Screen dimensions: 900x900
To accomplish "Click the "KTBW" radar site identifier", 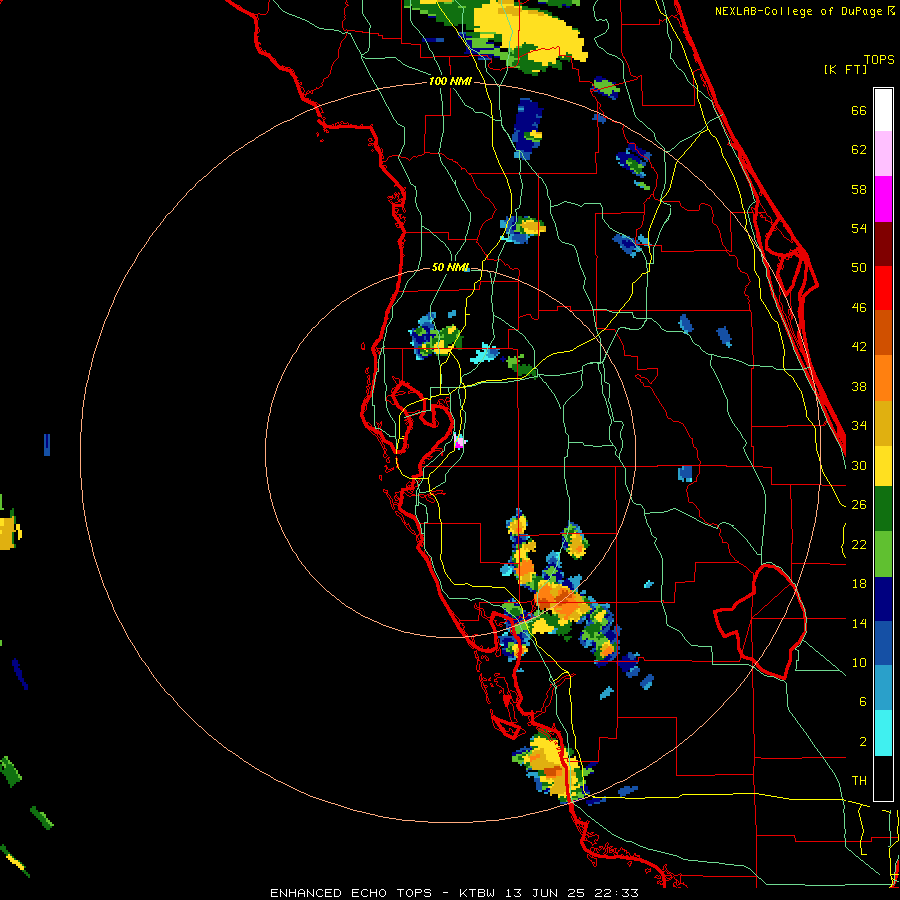I will 477,893.
